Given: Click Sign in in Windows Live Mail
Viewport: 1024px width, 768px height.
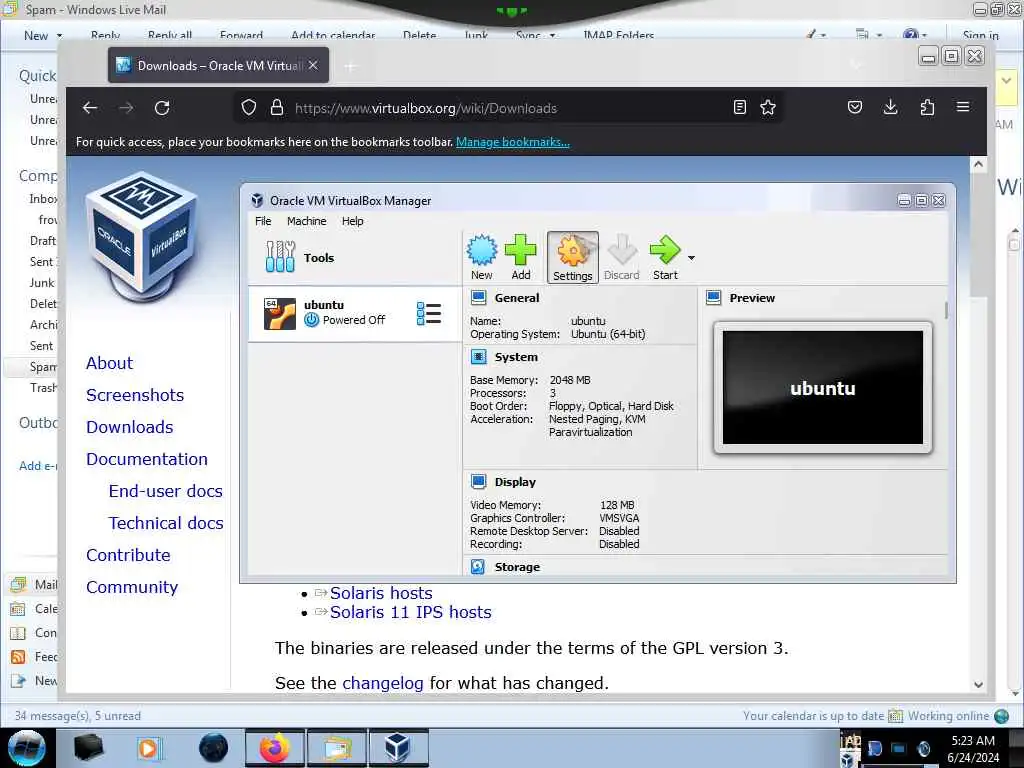Looking at the screenshot, I should [x=980, y=35].
